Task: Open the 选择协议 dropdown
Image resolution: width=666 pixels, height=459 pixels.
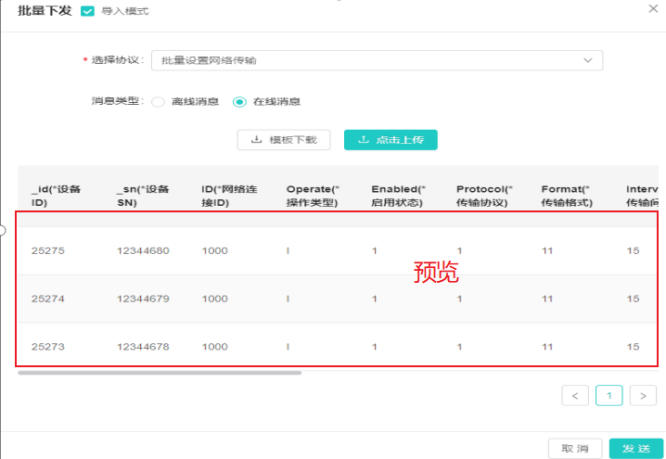Action: 376,60
